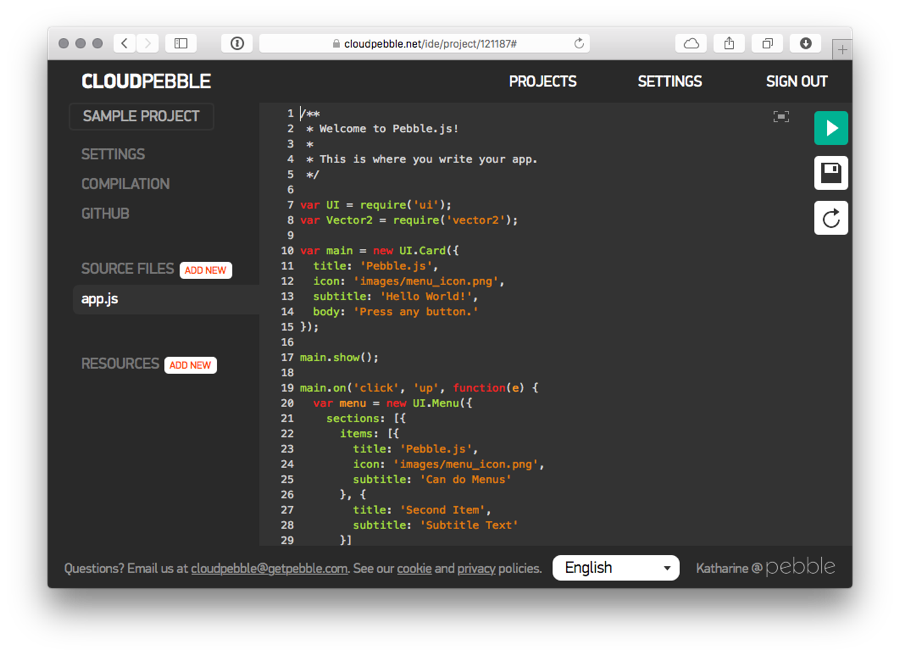This screenshot has height=656, width=900.
Task: Click the RESOURCES heading
Action: [x=120, y=364]
